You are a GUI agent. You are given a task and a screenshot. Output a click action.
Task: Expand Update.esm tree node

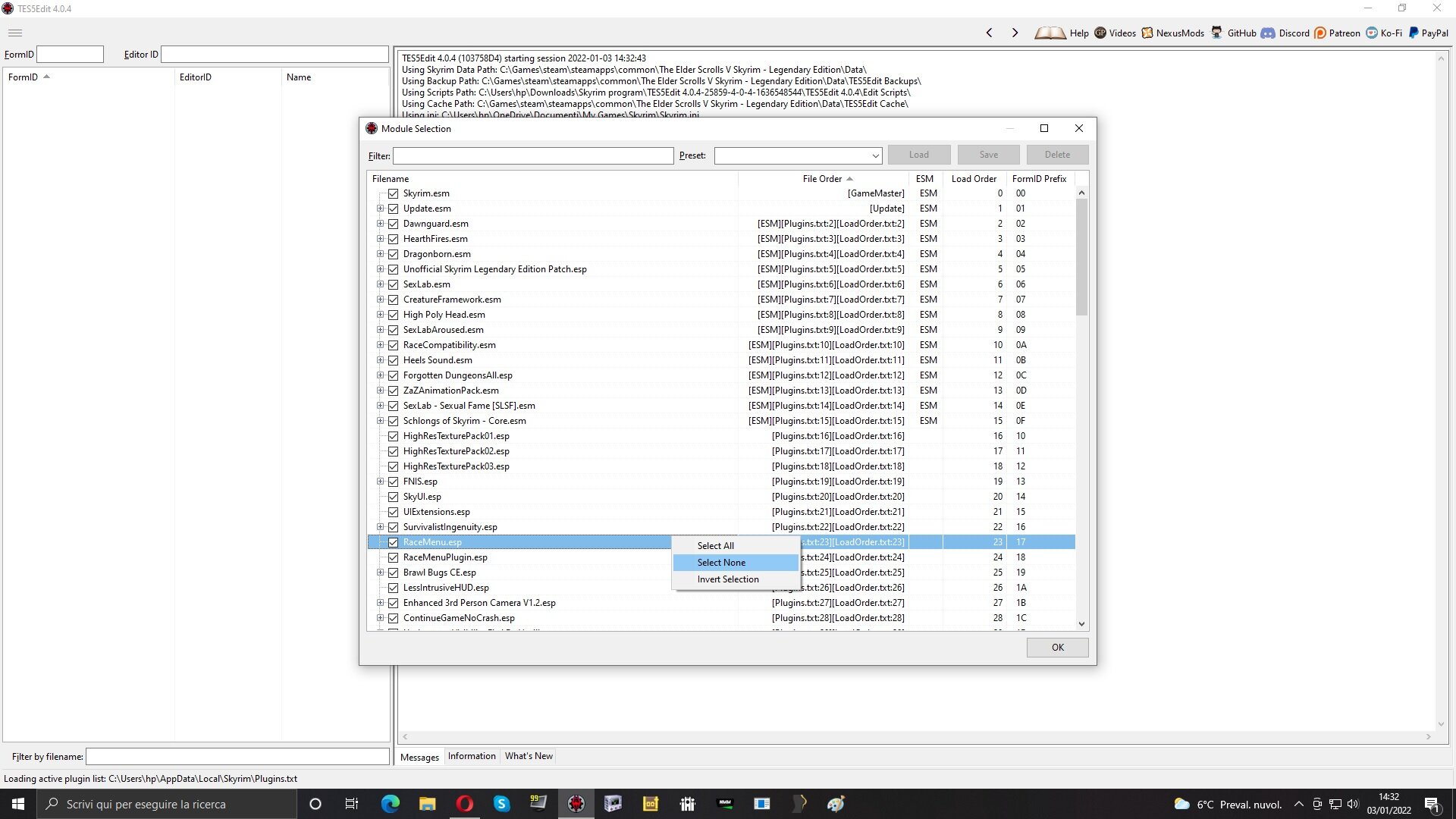(x=380, y=209)
